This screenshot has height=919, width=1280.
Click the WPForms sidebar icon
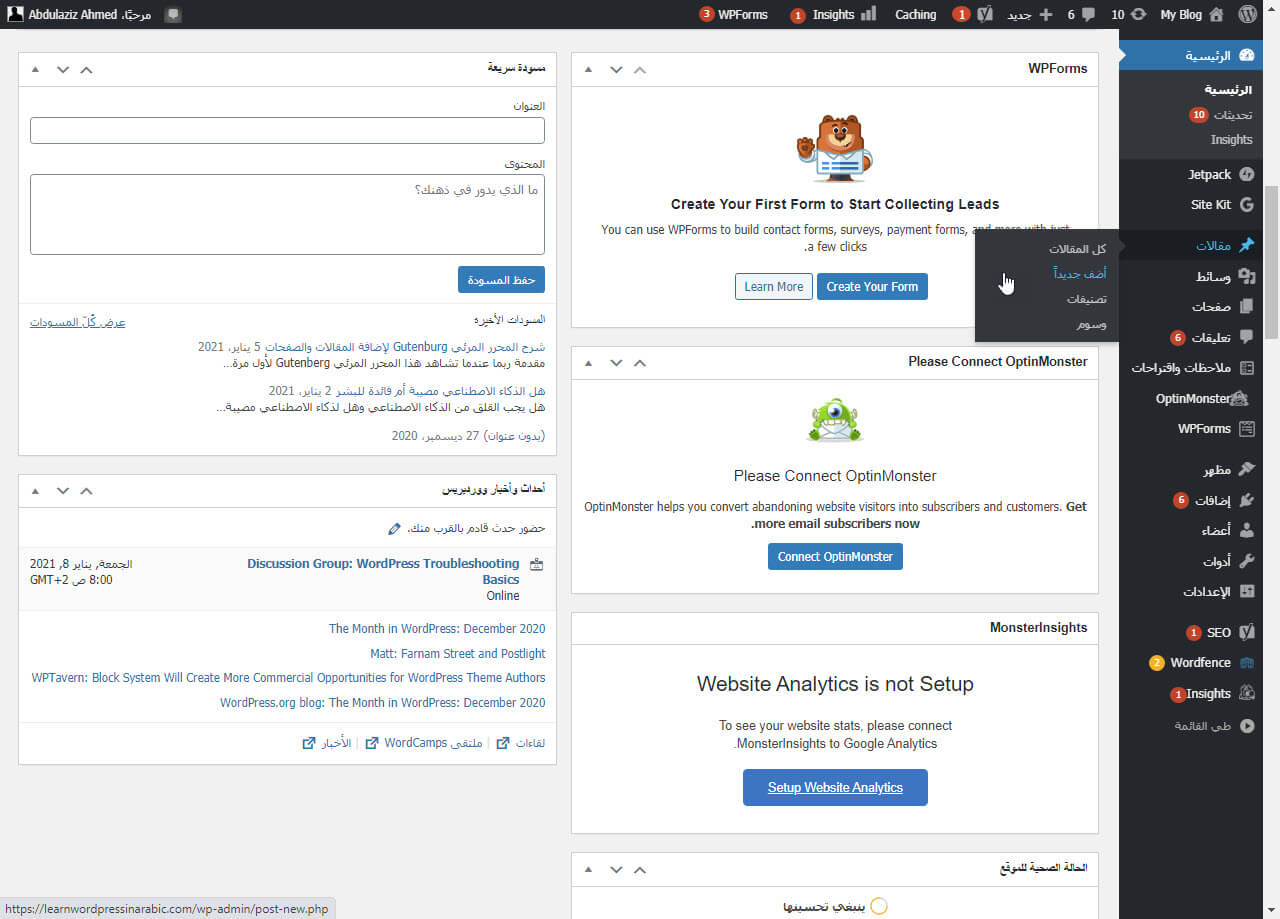click(x=1246, y=428)
